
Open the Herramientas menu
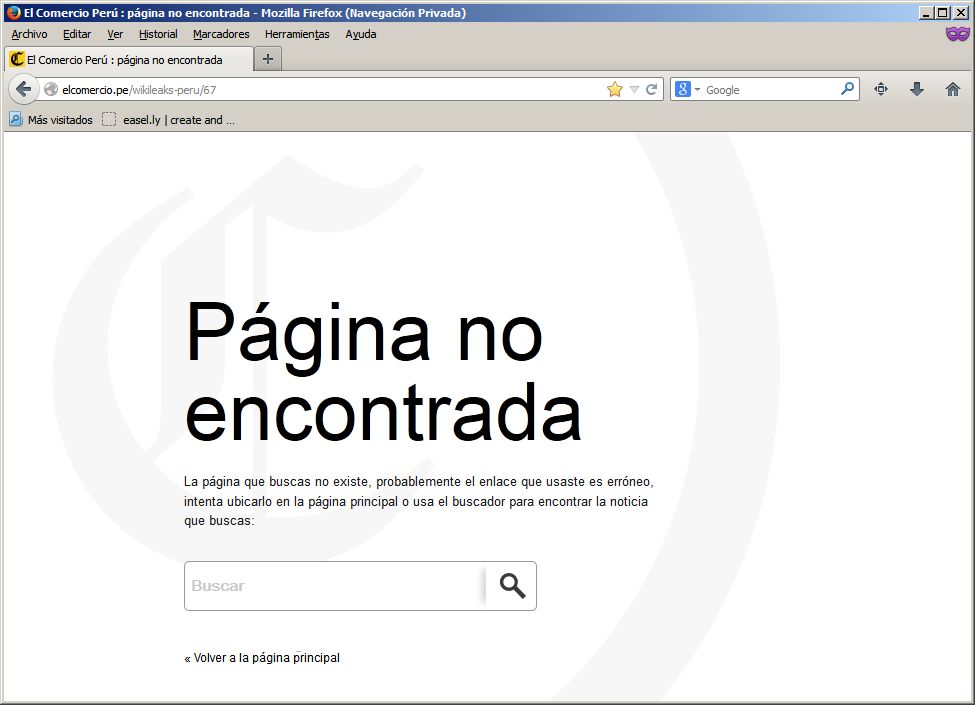coord(297,34)
